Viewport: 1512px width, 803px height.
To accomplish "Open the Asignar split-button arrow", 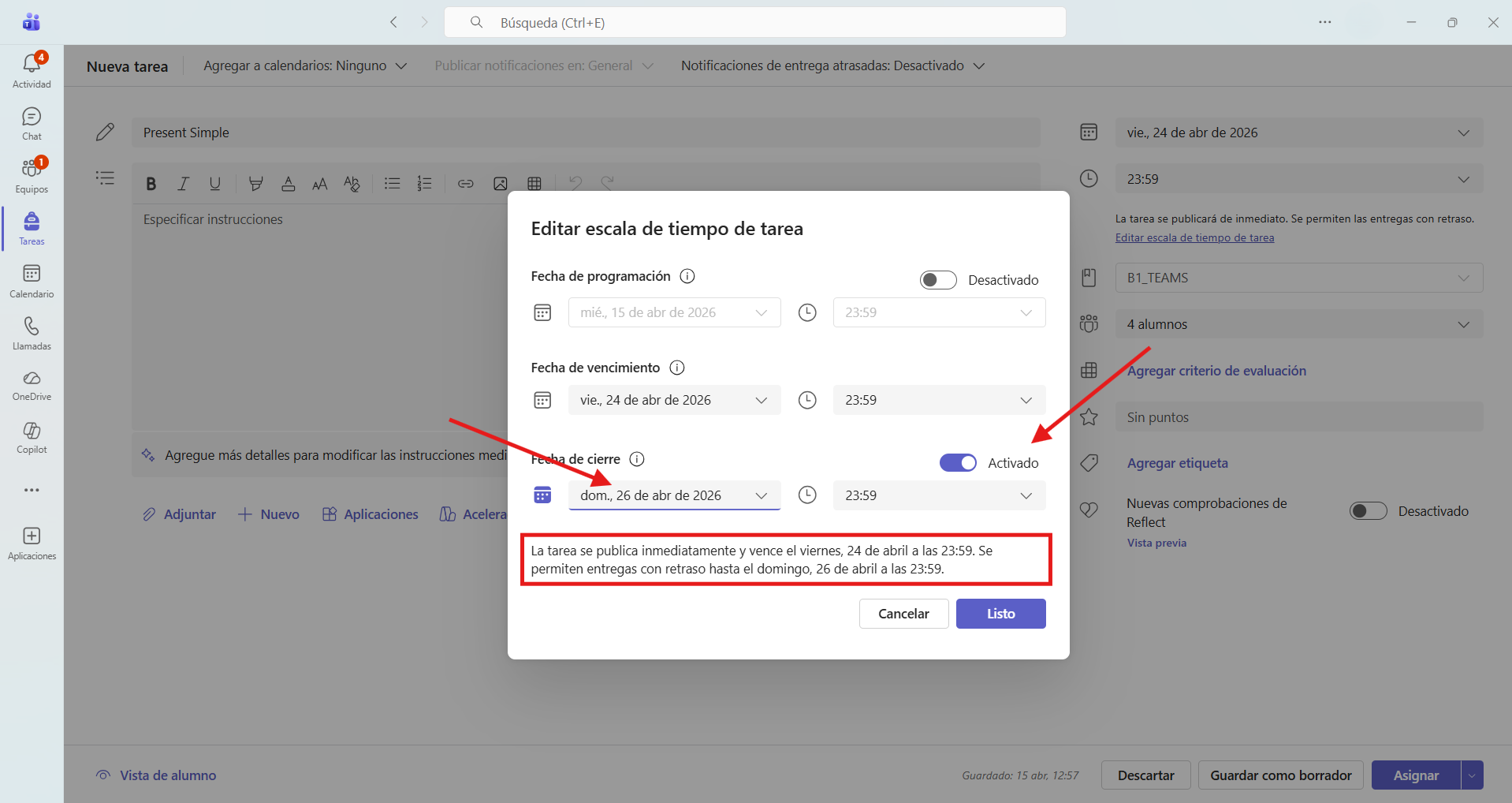I will pyautogui.click(x=1472, y=775).
